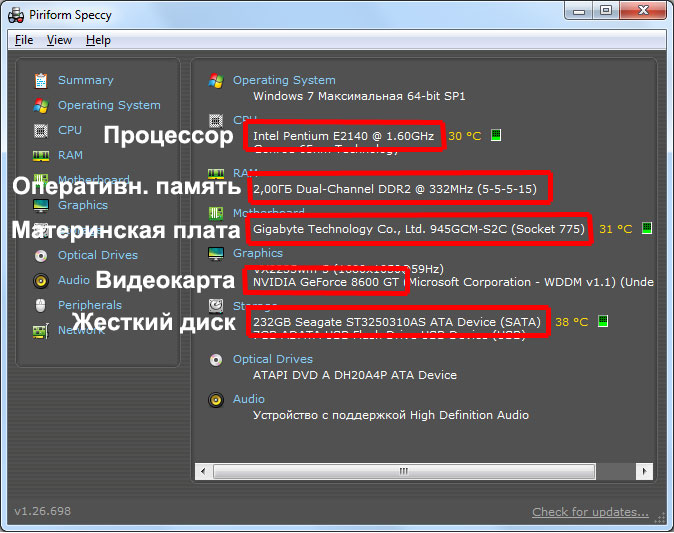Click the Intel Pentium E2140 text
This screenshot has width=674, height=533.
343,136
